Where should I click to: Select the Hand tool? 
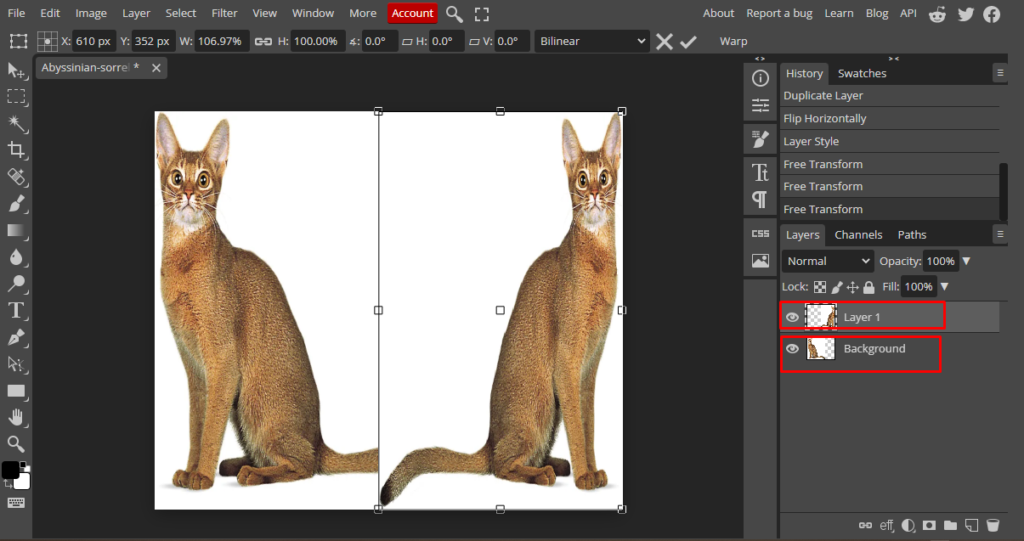click(16, 417)
